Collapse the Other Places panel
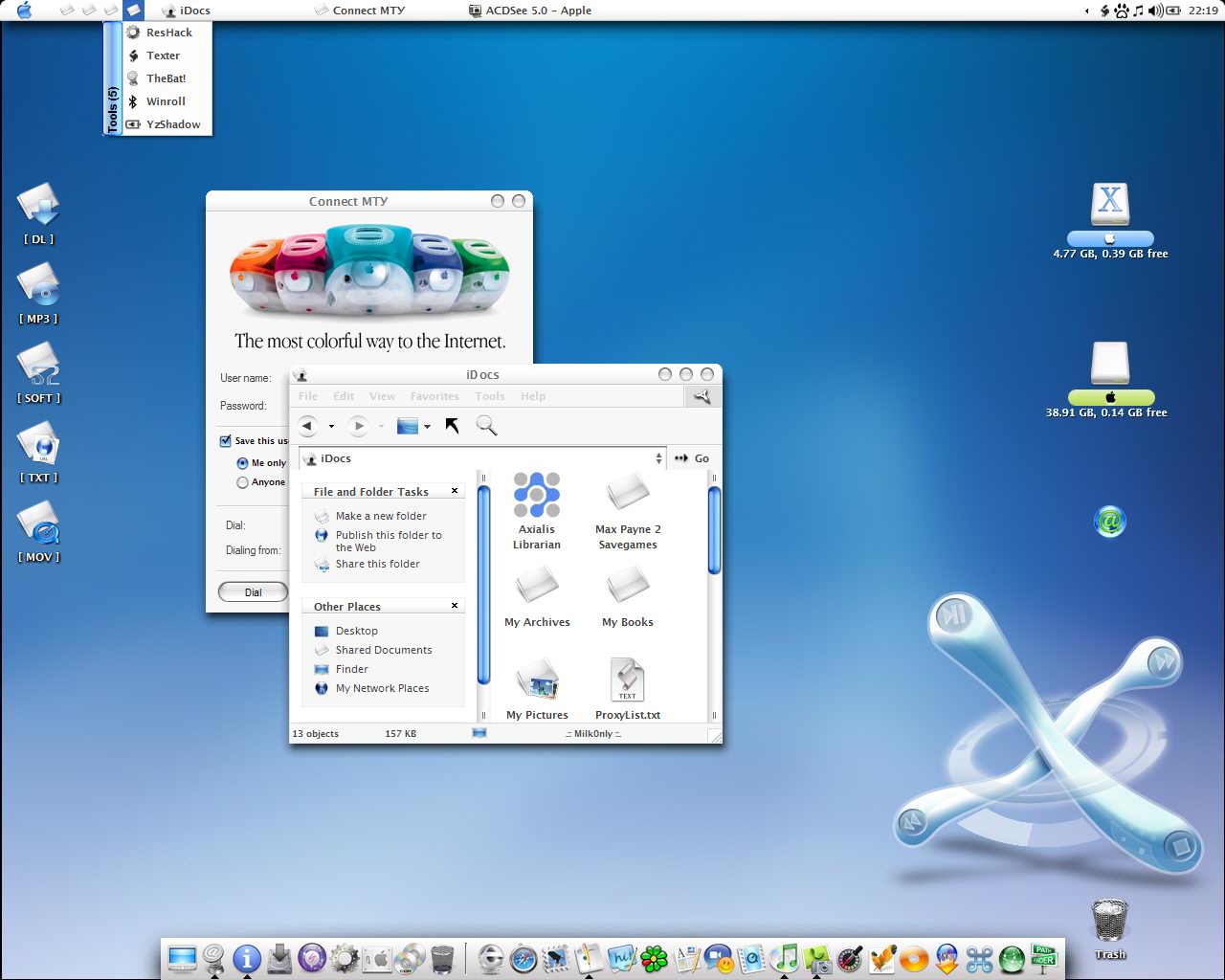Viewport: 1225px width, 980px height. [455, 606]
